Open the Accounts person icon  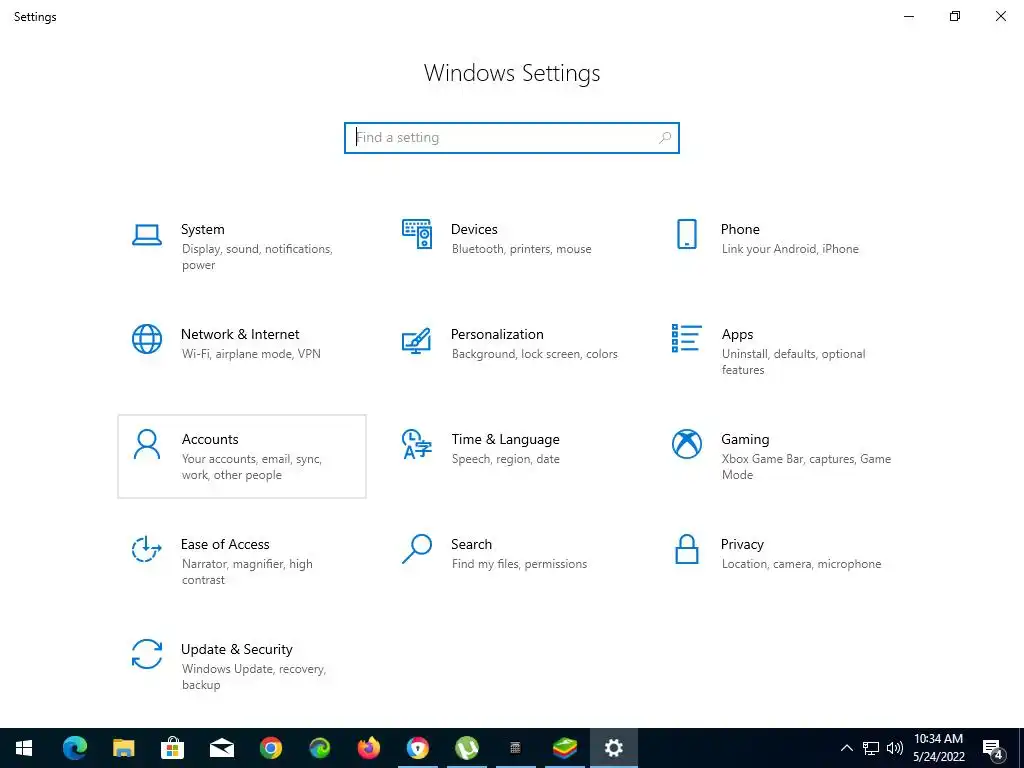tap(147, 445)
